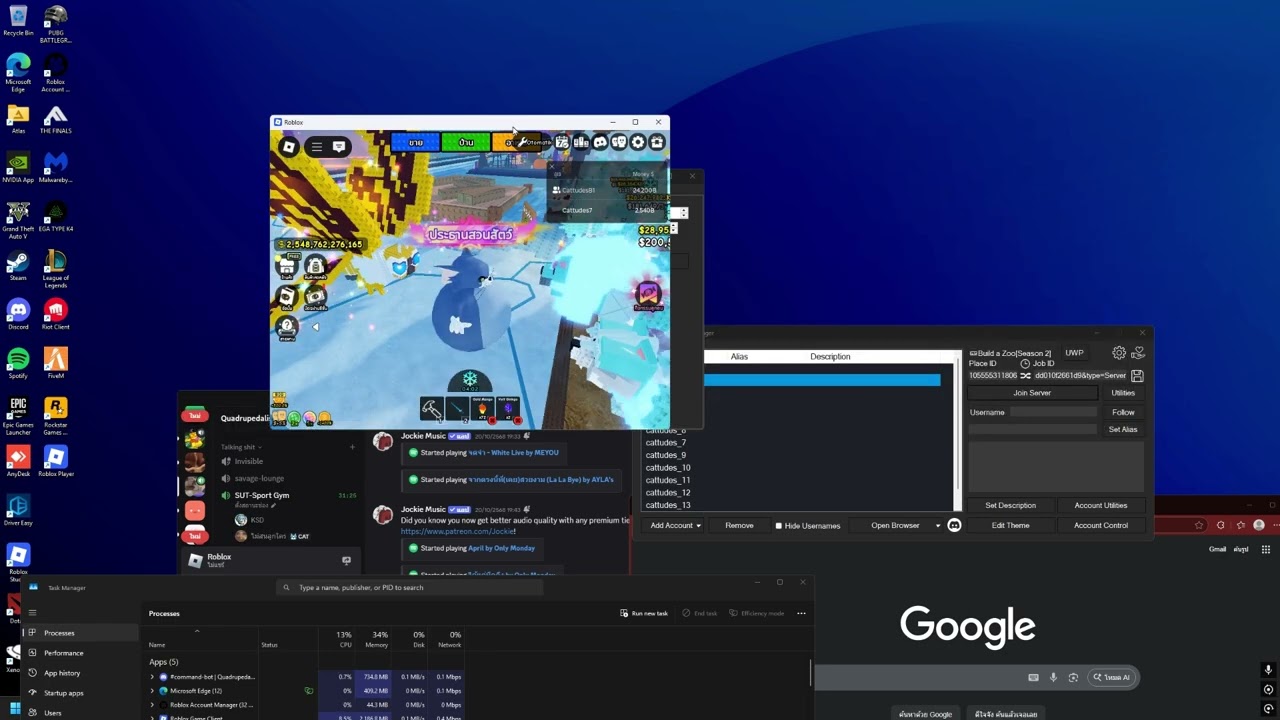Switch to Task Manager Processes tab

81,633
